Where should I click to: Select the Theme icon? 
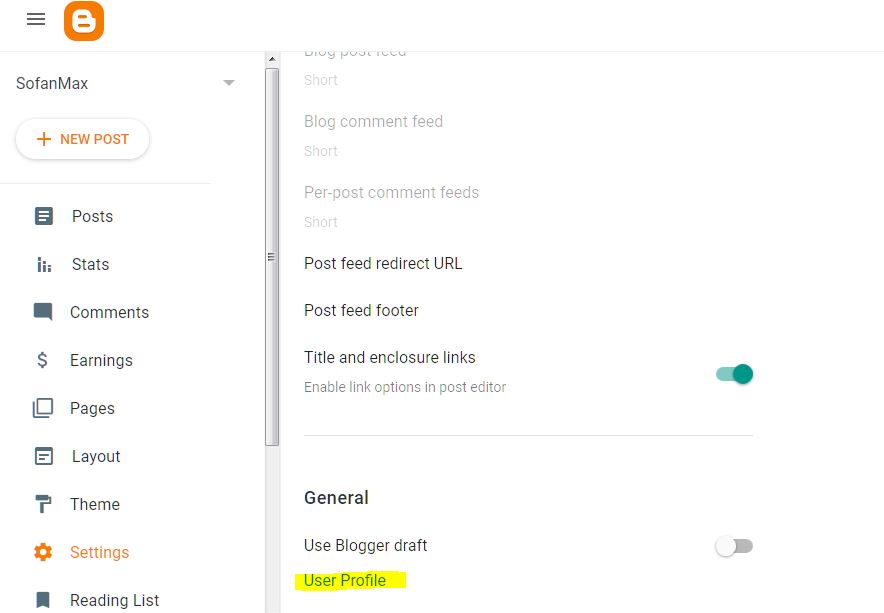[43, 504]
